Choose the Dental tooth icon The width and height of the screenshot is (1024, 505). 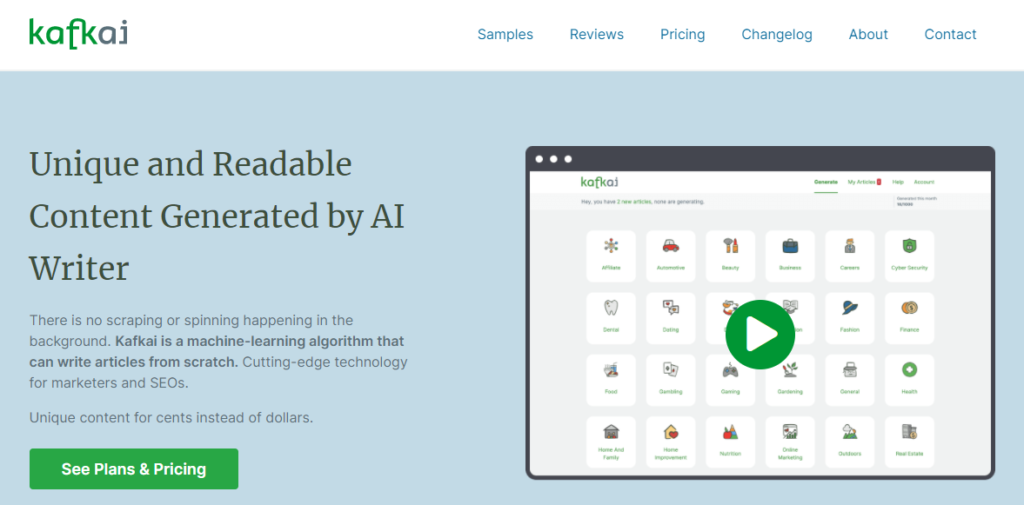610,309
